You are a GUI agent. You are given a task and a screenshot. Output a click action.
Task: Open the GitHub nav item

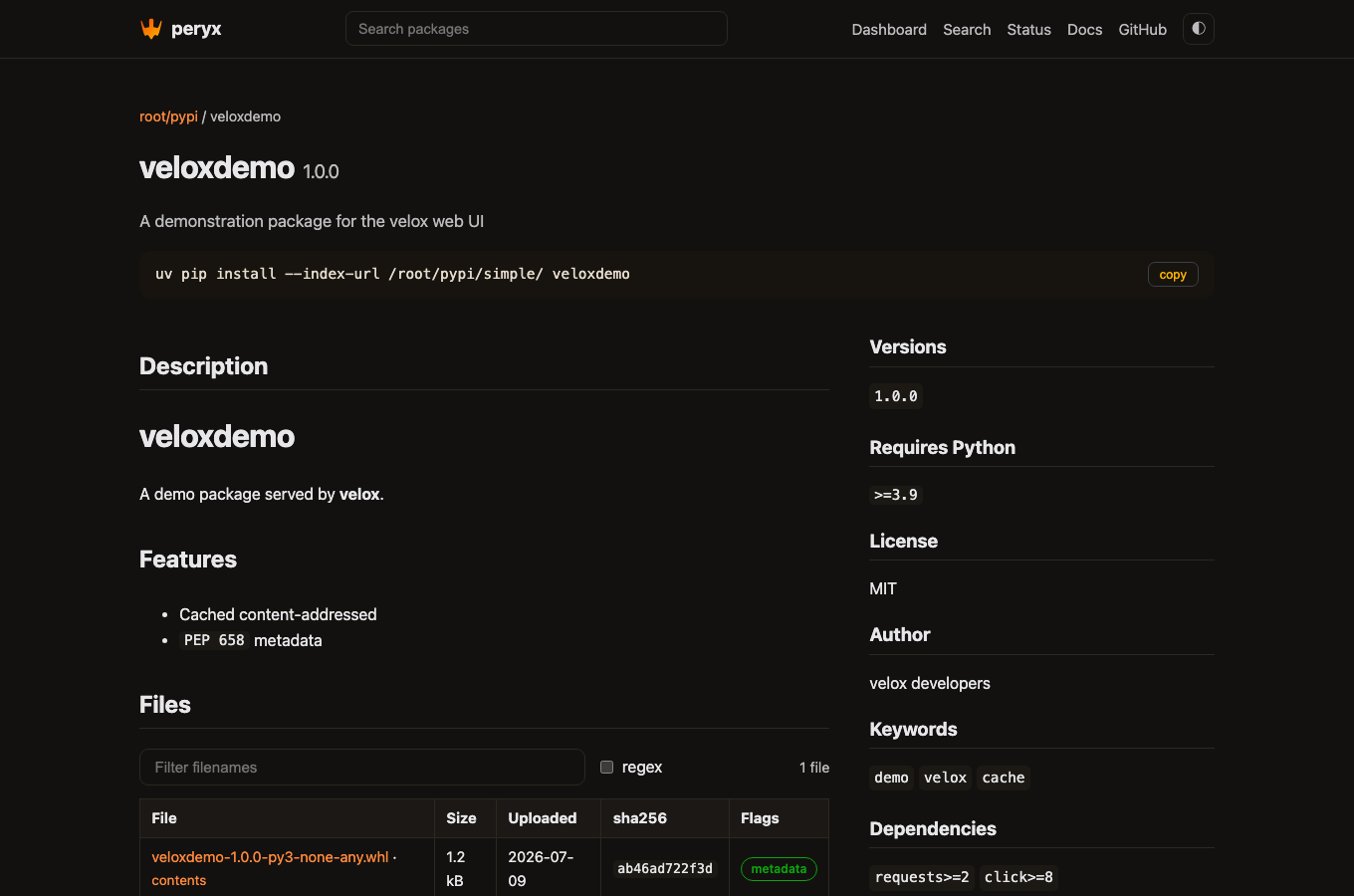tap(1142, 30)
